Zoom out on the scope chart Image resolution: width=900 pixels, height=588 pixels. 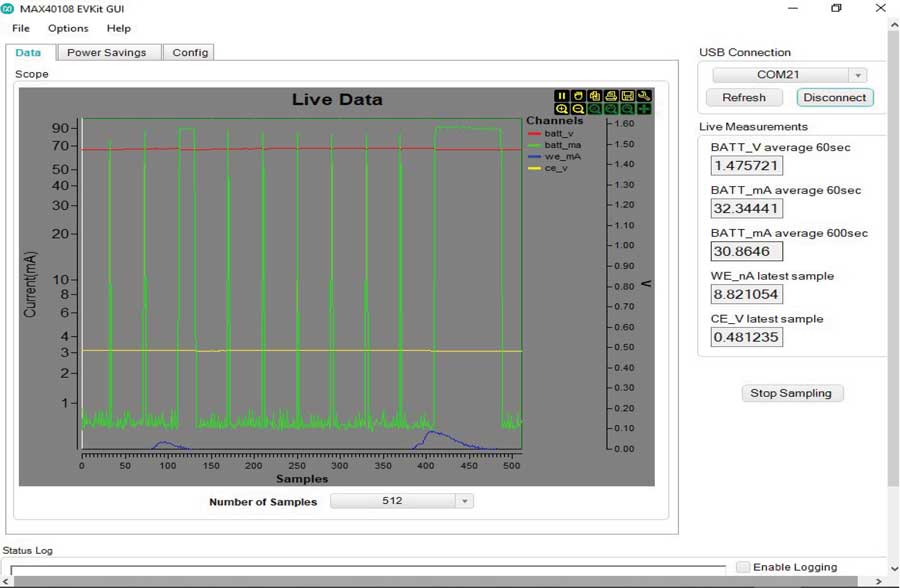[x=578, y=109]
